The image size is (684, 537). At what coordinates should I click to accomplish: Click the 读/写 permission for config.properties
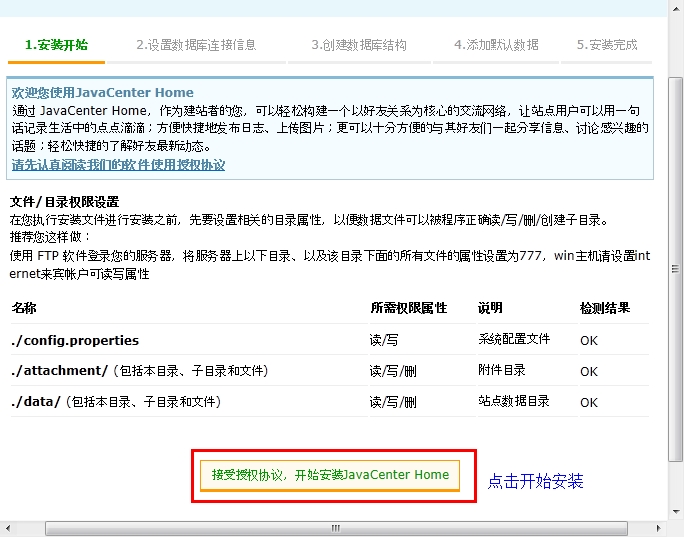click(x=384, y=340)
